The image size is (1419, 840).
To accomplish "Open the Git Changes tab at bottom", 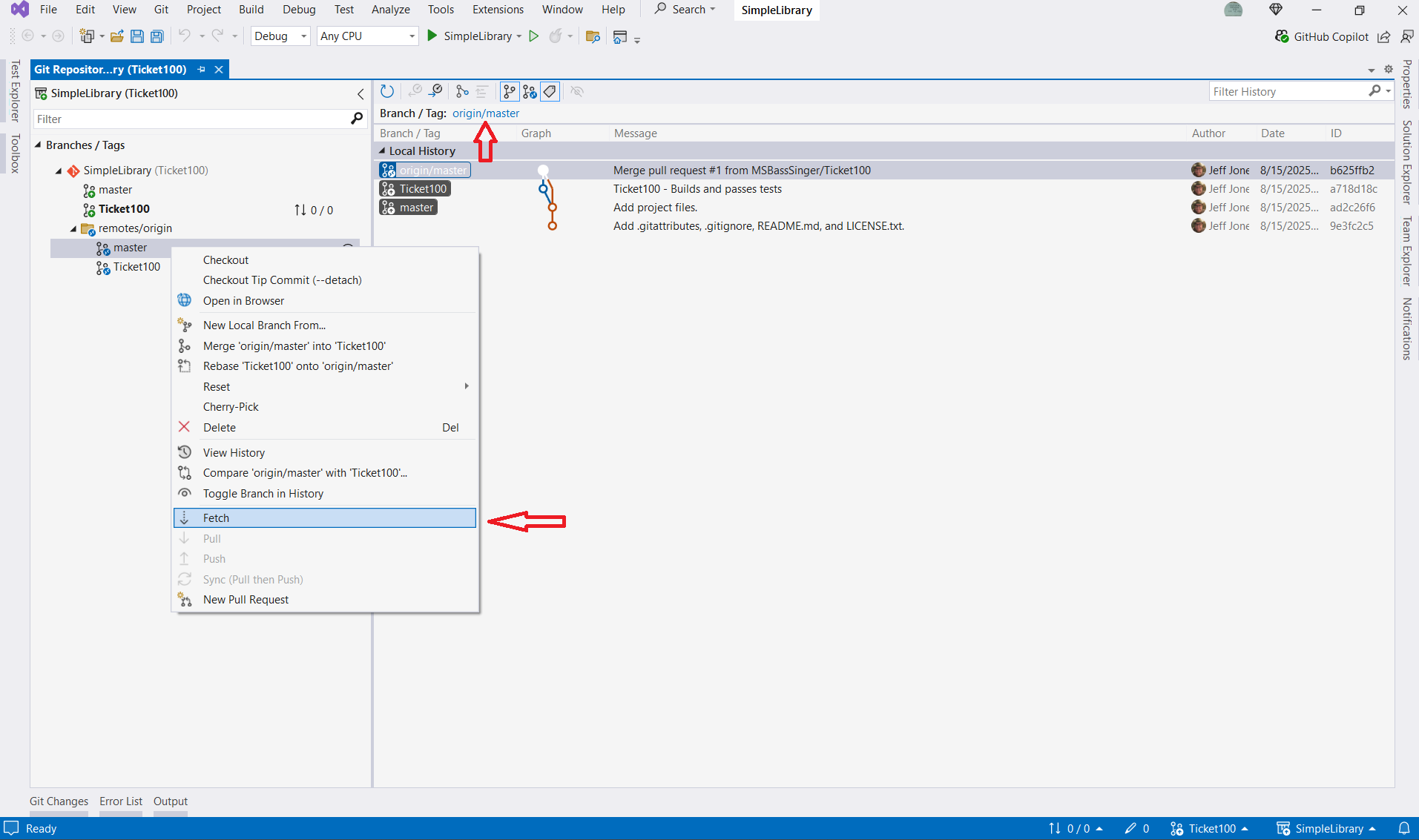I will (59, 801).
